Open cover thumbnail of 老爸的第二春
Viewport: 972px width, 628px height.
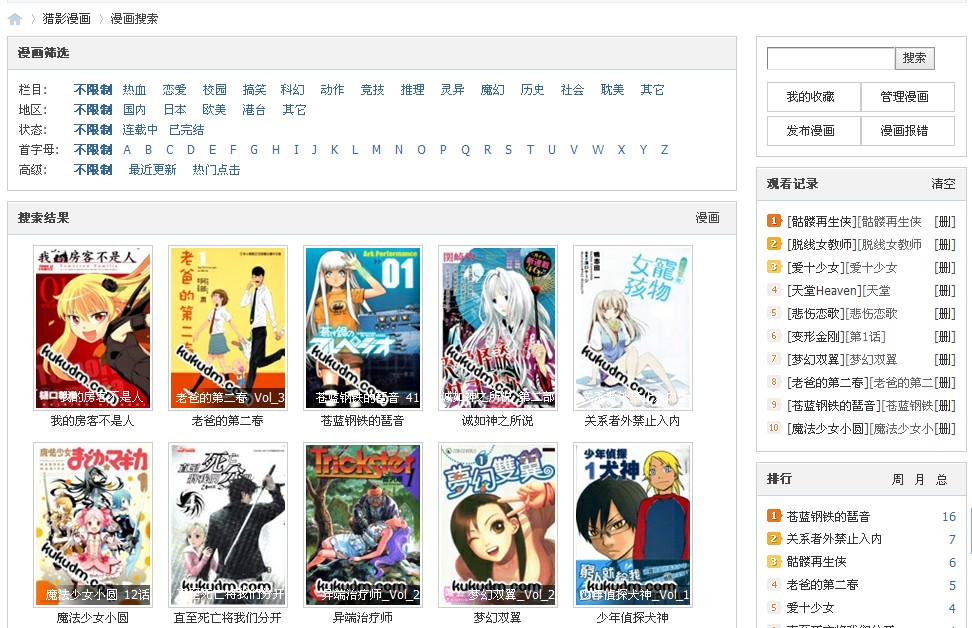pyautogui.click(x=228, y=328)
